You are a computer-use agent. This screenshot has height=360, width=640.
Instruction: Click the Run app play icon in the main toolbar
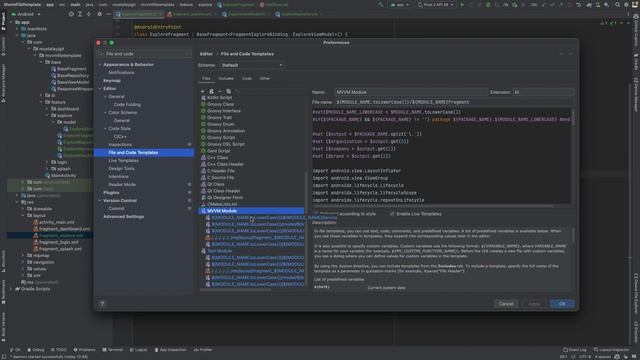pos(462,5)
